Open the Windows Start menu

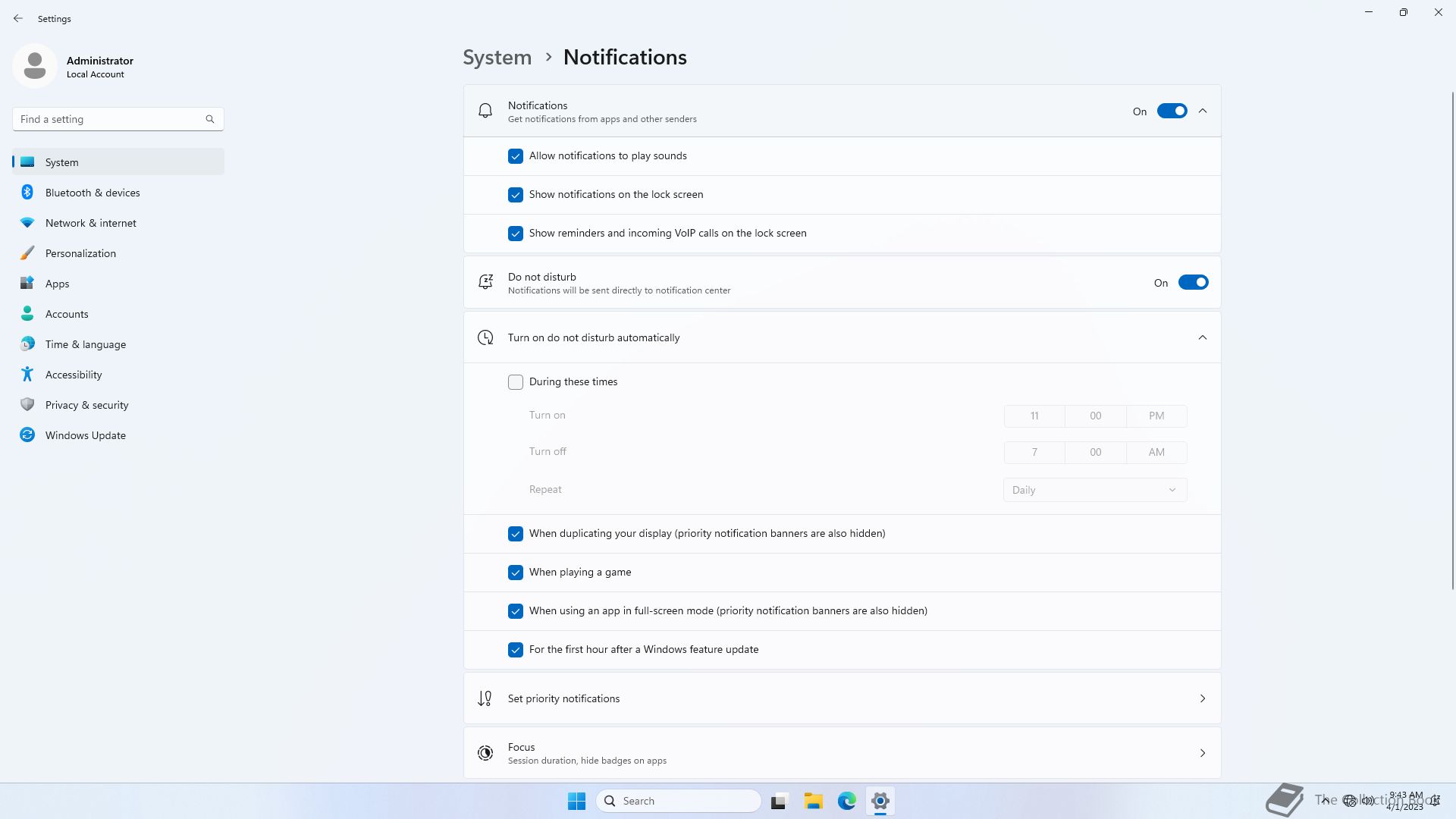click(x=576, y=801)
